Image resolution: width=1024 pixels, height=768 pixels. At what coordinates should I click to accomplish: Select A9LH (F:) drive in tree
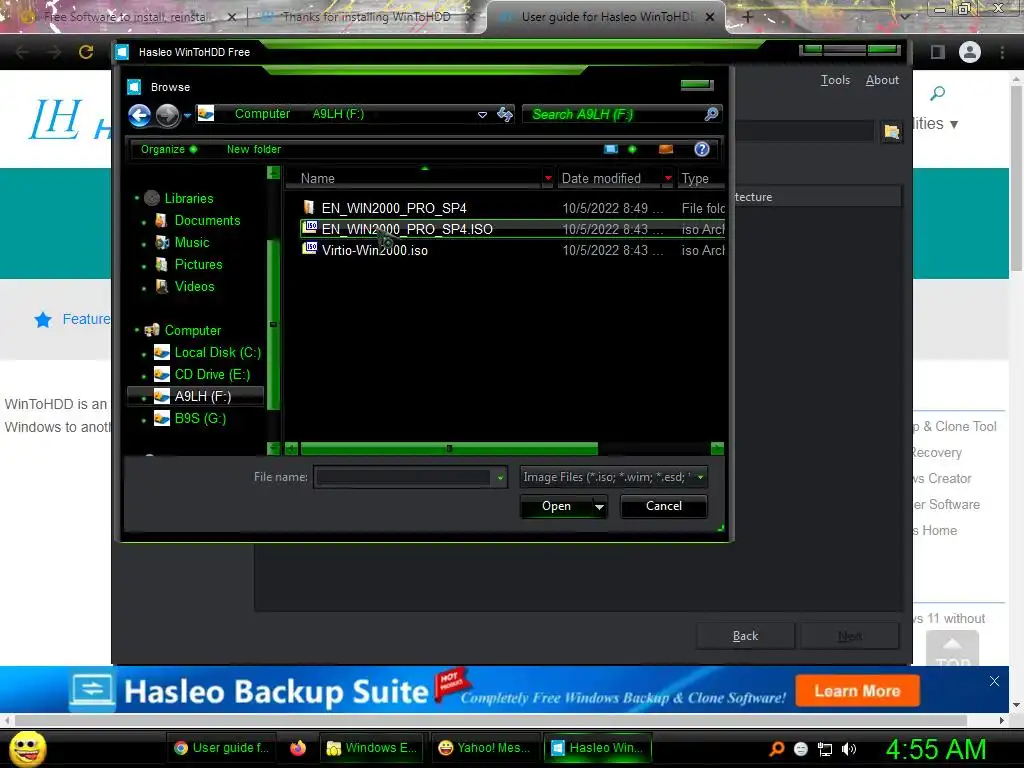coord(196,396)
